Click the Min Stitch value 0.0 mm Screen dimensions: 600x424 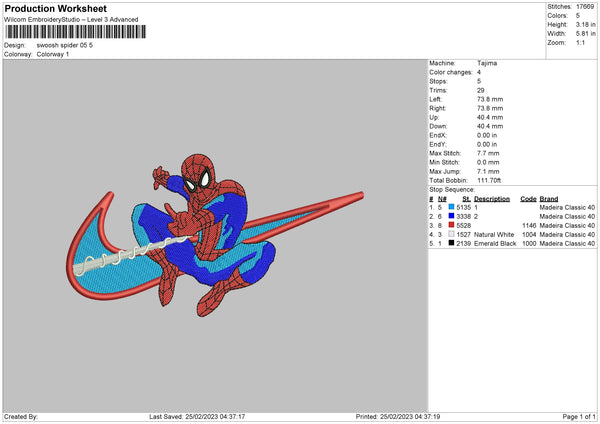[488, 162]
